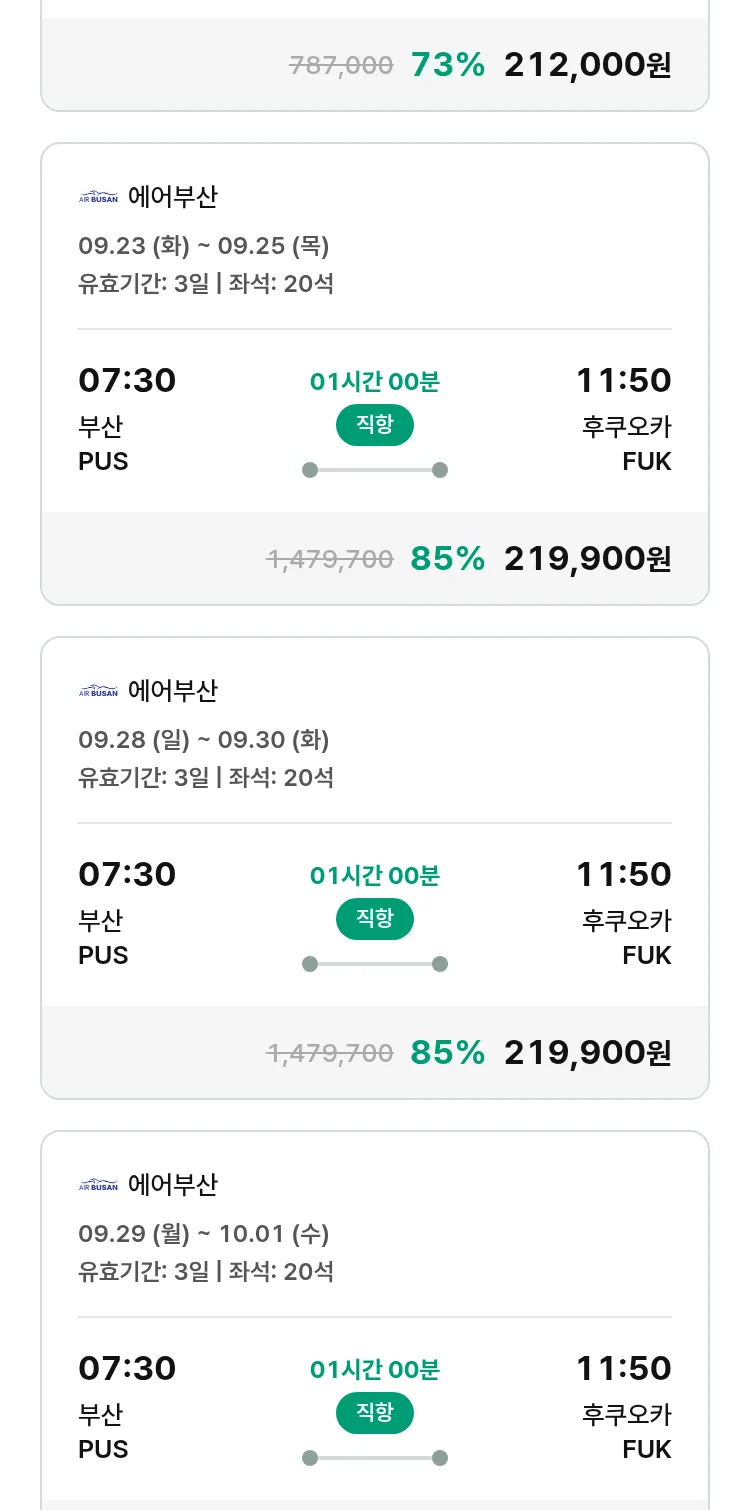Image resolution: width=750 pixels, height=1510 pixels.
Task: Tap 후쿠오카 destination on 09.29 flight
Action: click(627, 1415)
